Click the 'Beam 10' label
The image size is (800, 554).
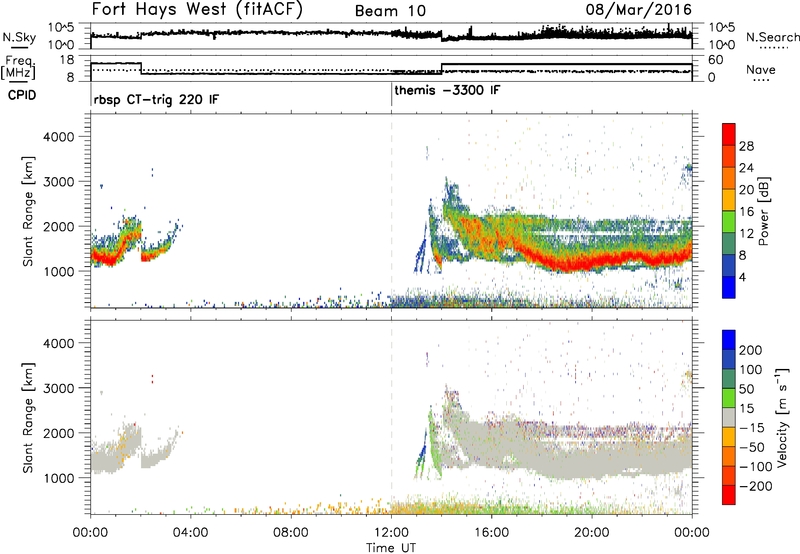pos(390,11)
